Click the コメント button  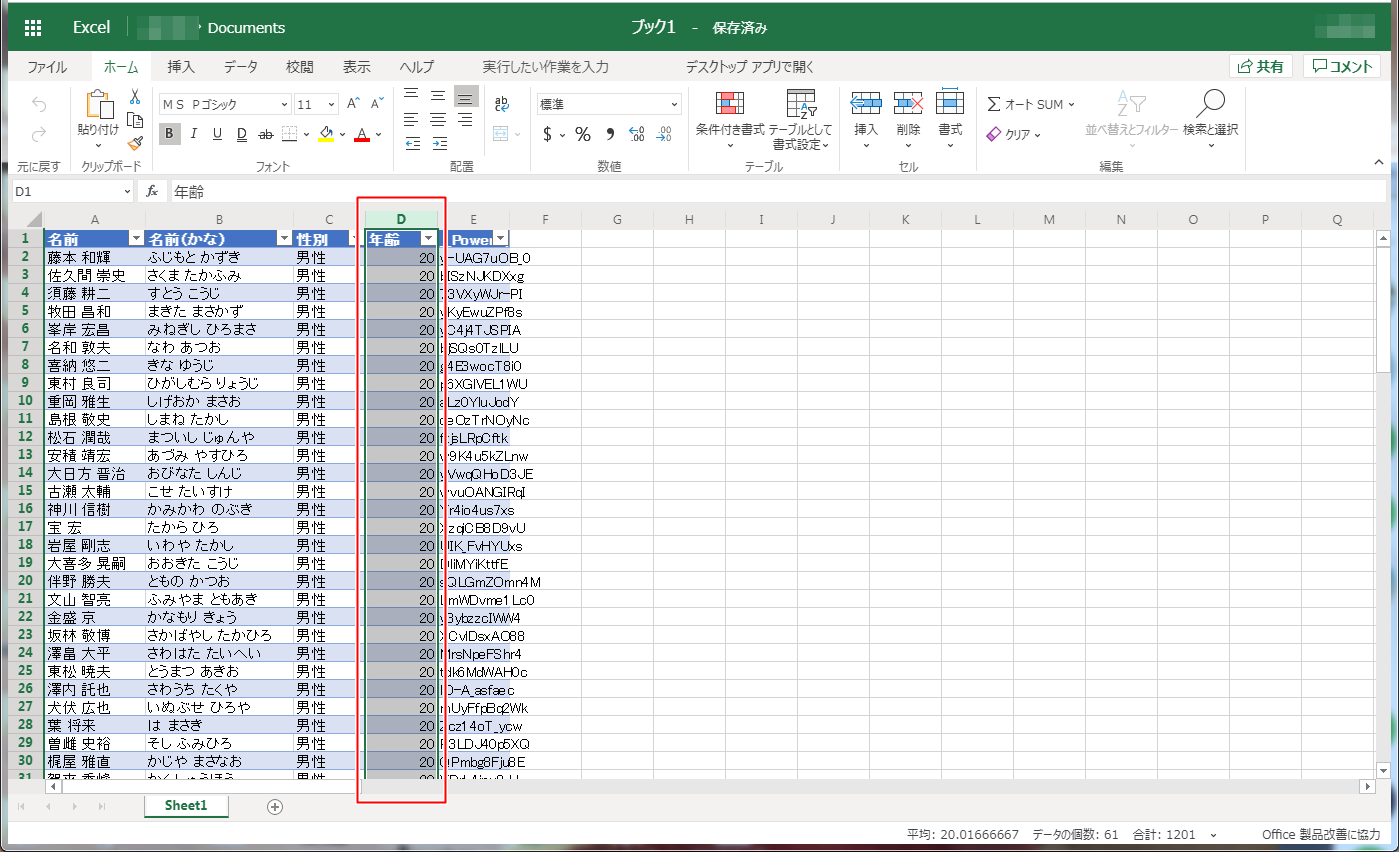tap(1343, 66)
